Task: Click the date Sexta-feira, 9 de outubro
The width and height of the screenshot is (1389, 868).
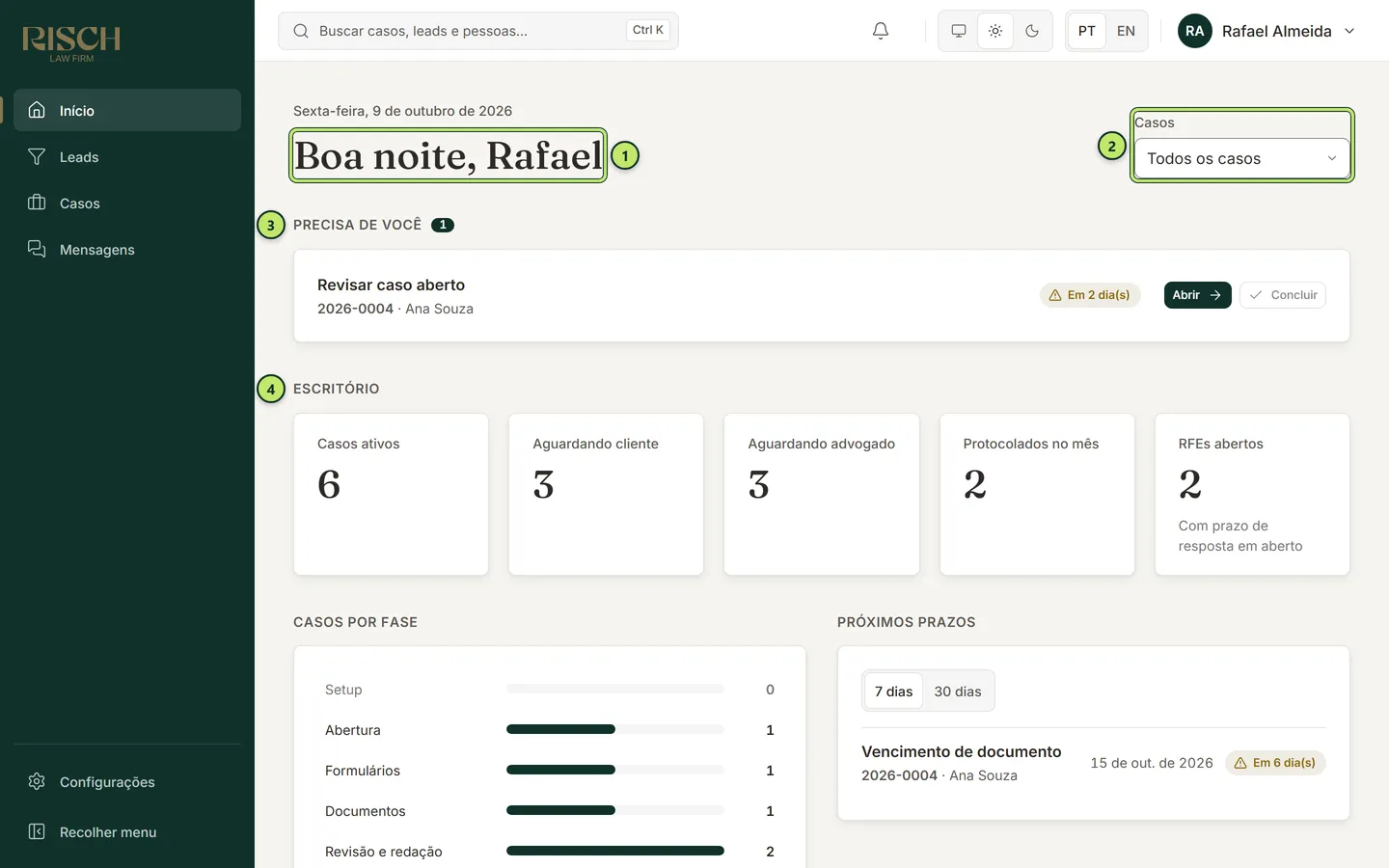Action: pos(403,111)
